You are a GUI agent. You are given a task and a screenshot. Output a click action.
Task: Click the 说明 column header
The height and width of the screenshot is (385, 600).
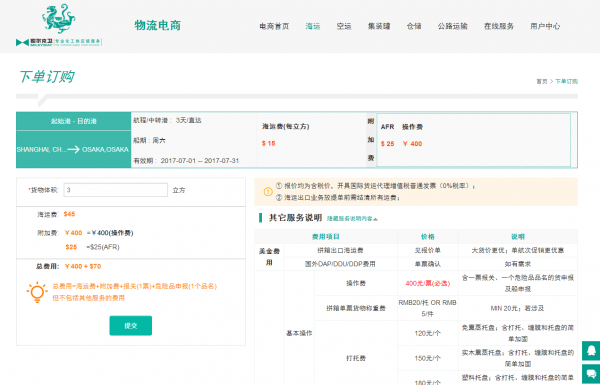(x=518, y=237)
